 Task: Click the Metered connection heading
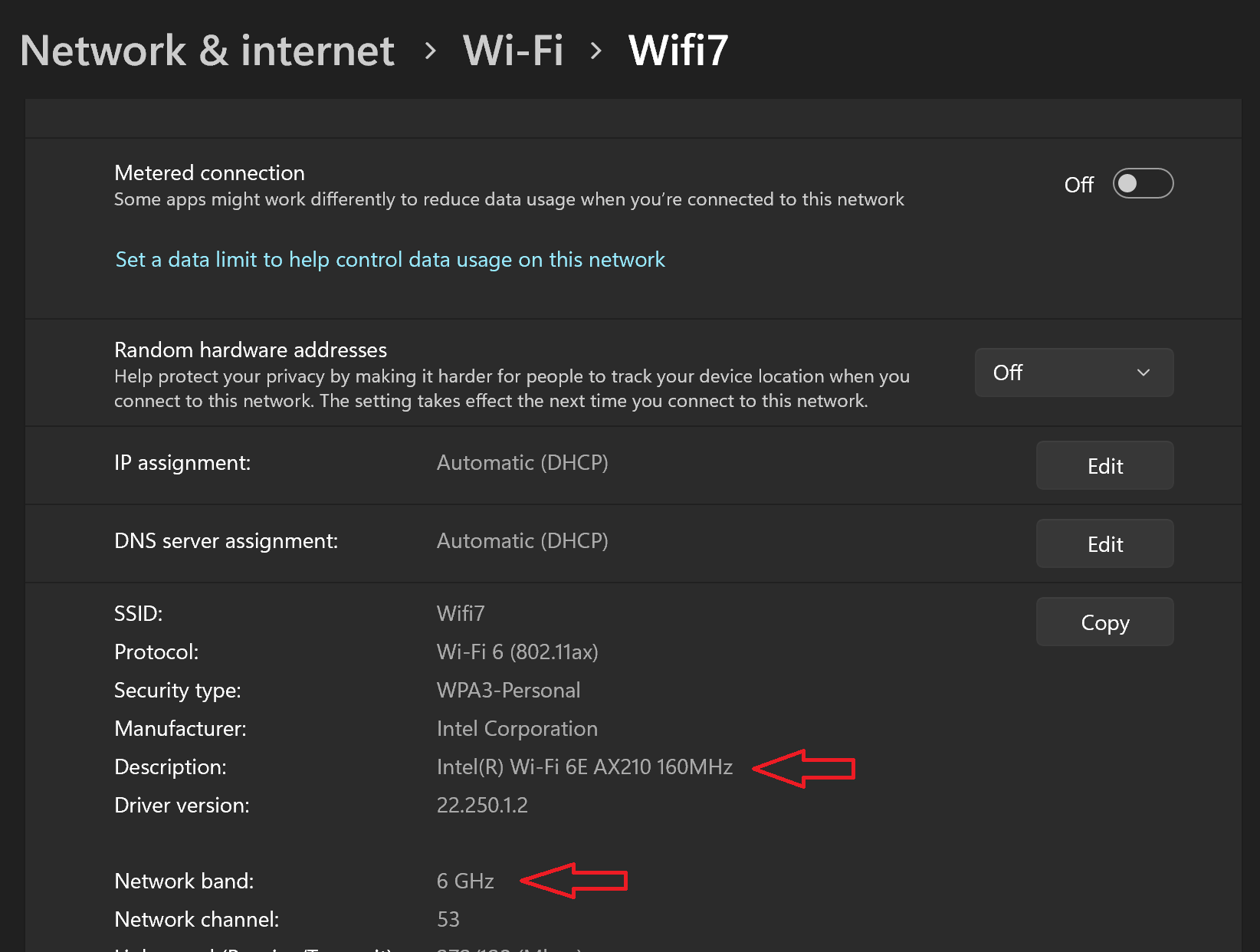pos(209,172)
